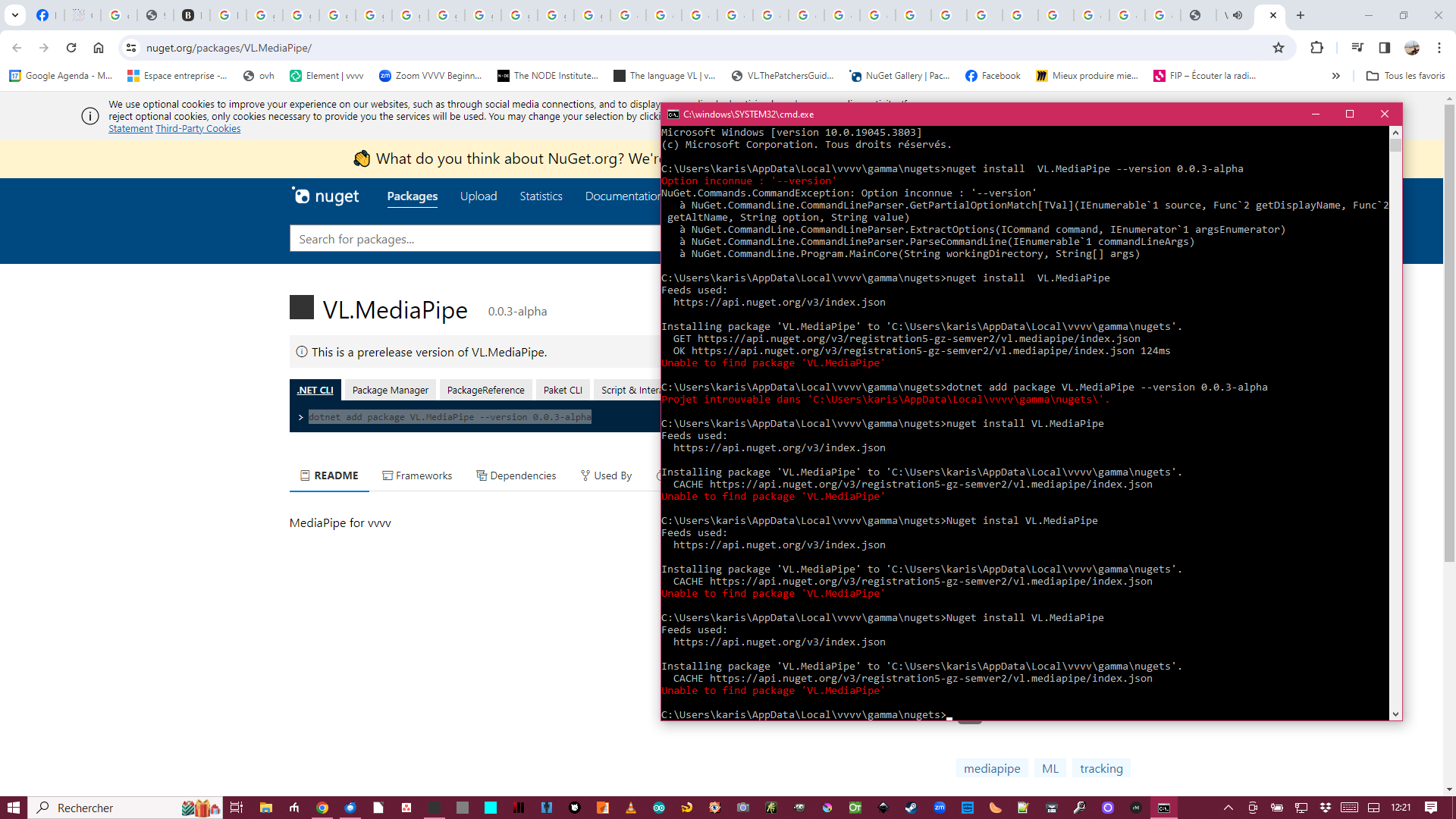This screenshot has width=1456, height=819.
Task: Switch to the cmd.exe taskbar icon
Action: pos(1164,808)
